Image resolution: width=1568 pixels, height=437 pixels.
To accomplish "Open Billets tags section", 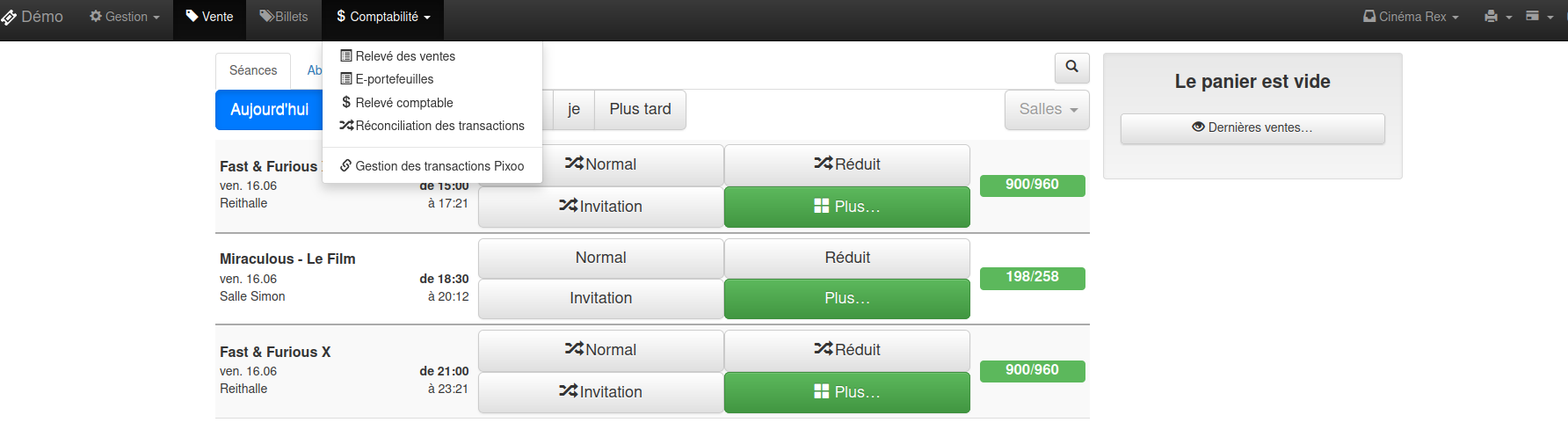I will point(284,17).
